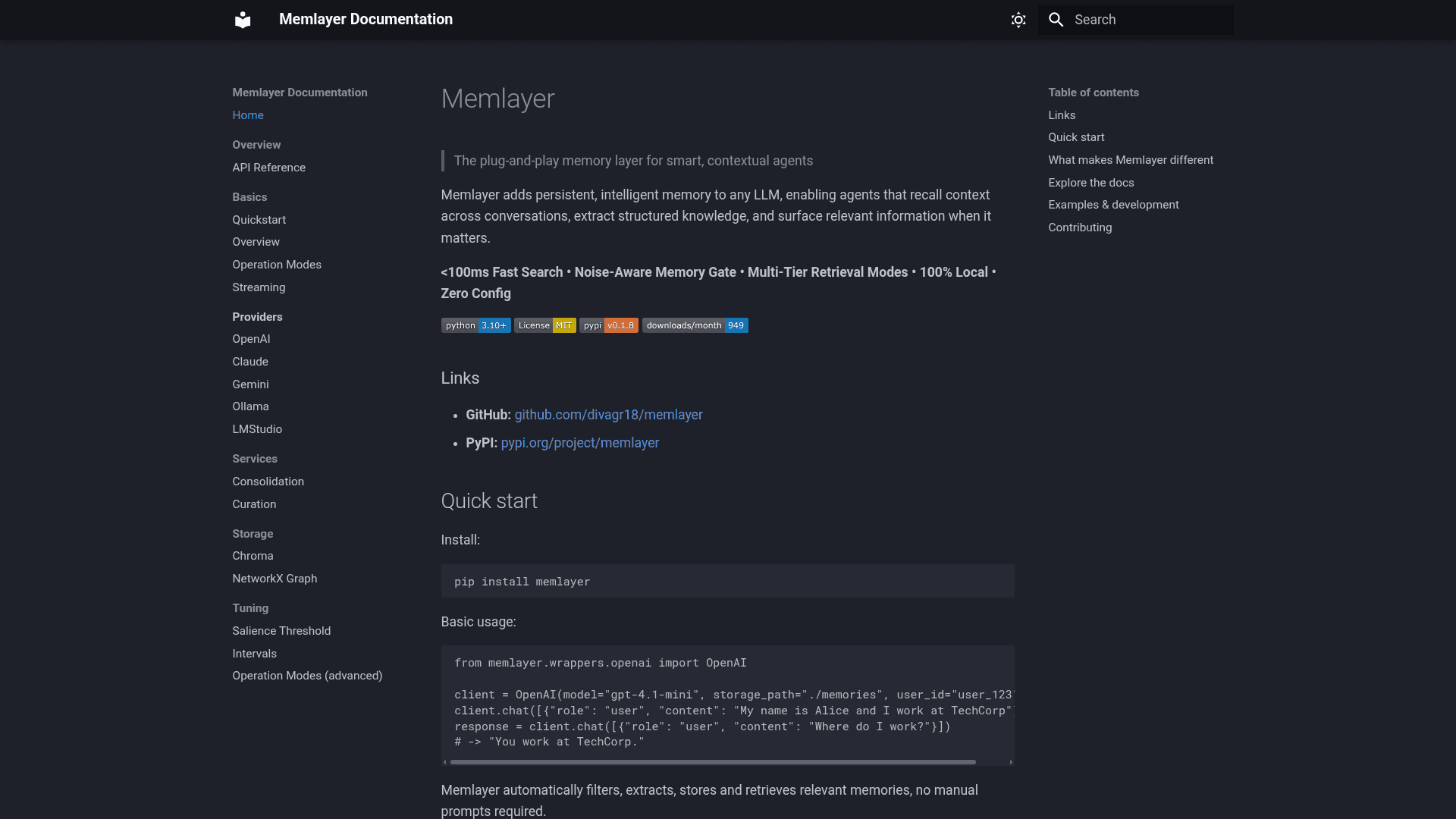1456x819 pixels.
Task: Click the Table of contents label
Action: point(1094,93)
